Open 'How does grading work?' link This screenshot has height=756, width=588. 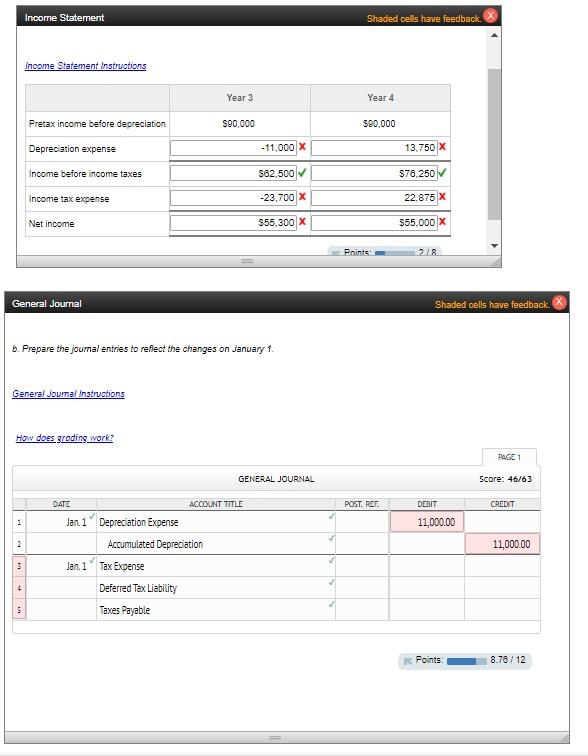pyautogui.click(x=65, y=437)
